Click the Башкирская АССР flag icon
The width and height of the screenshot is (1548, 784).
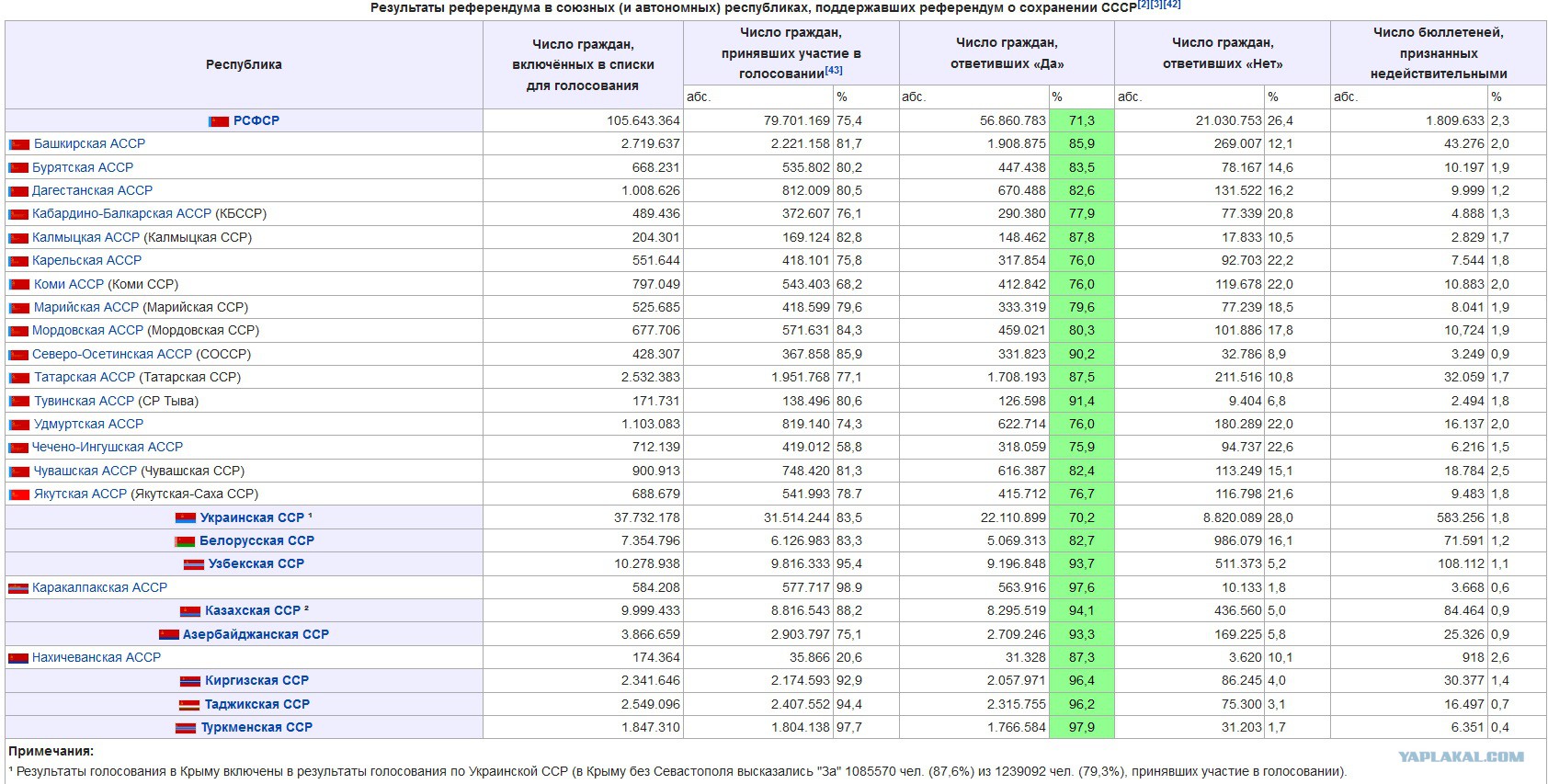(19, 144)
